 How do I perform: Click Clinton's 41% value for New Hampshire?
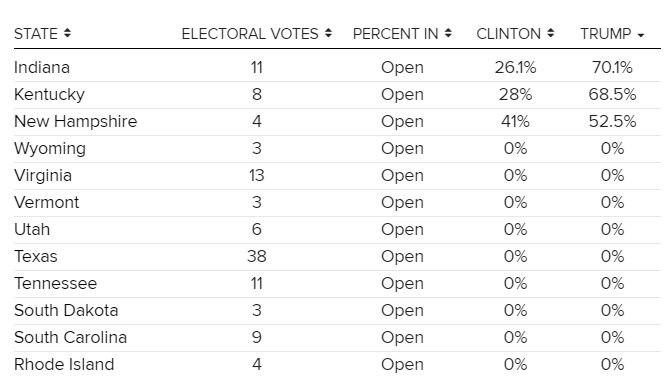click(515, 122)
